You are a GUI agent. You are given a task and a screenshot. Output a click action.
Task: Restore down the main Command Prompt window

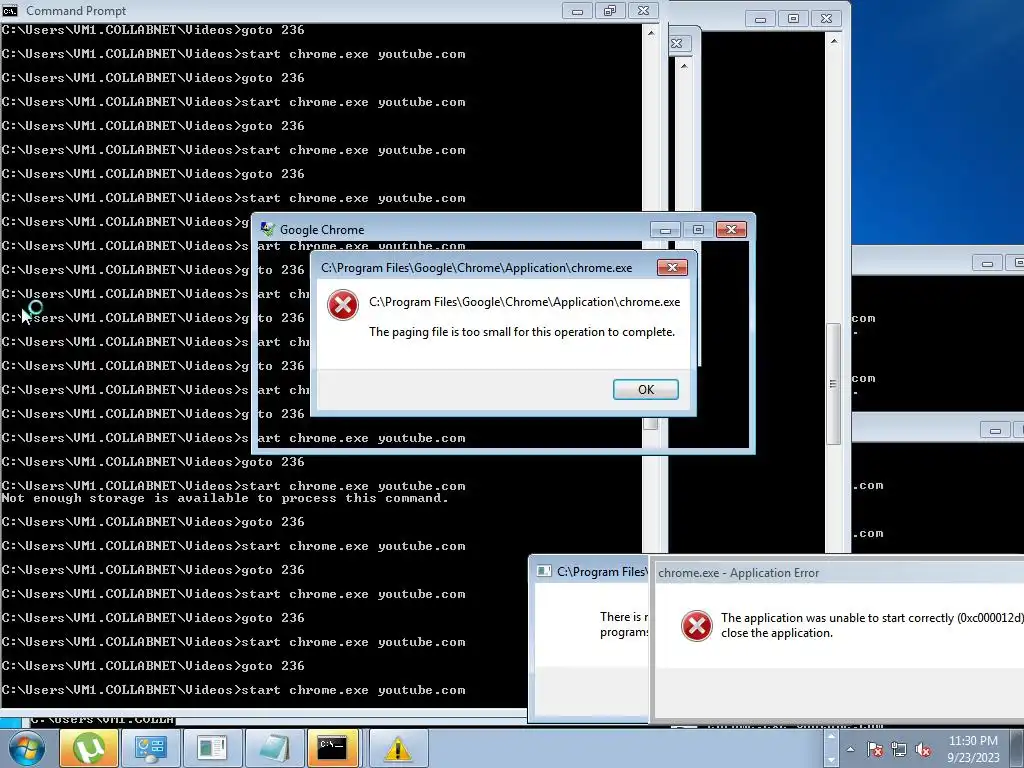[x=610, y=11]
